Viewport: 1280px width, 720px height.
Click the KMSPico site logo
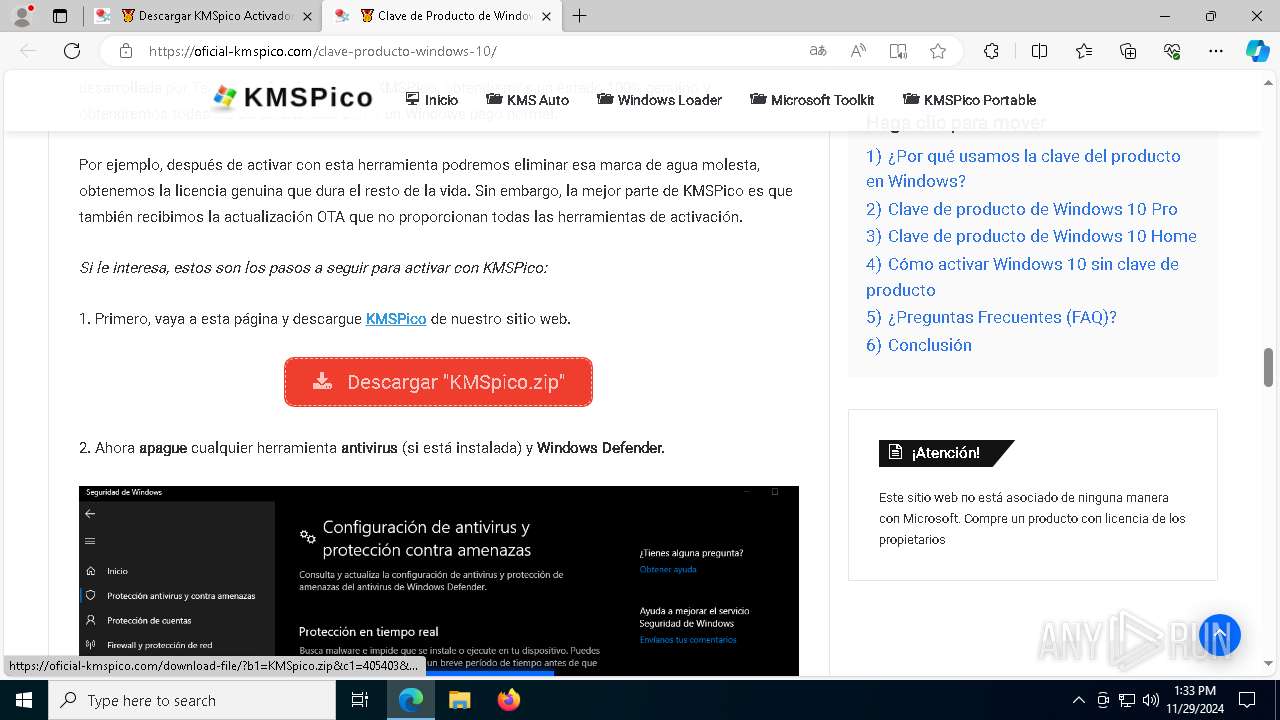pyautogui.click(x=293, y=97)
